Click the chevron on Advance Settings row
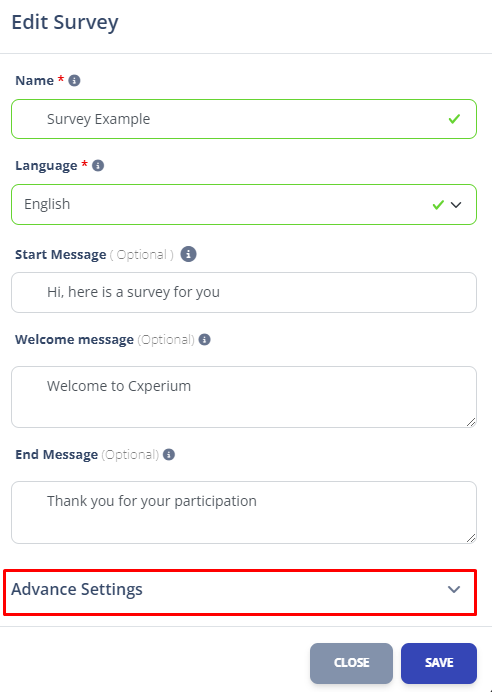Image resolution: width=492 pixels, height=692 pixels. click(x=454, y=589)
